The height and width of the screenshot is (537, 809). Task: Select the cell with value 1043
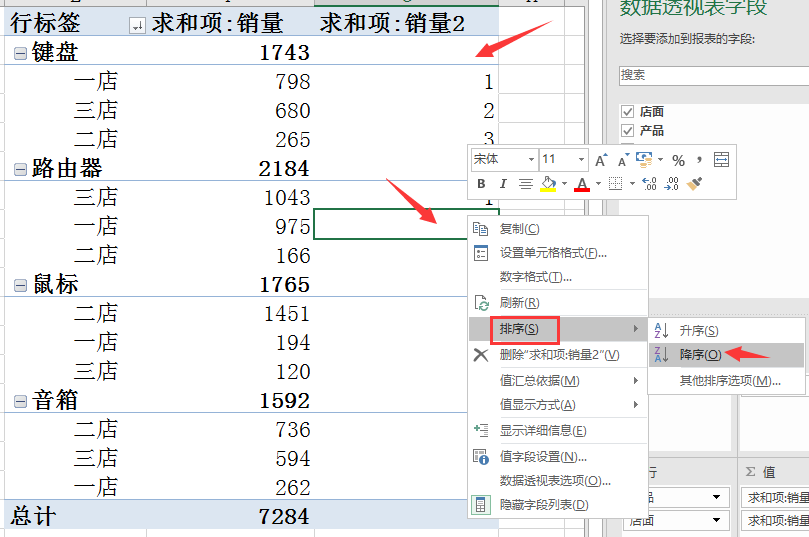231,197
